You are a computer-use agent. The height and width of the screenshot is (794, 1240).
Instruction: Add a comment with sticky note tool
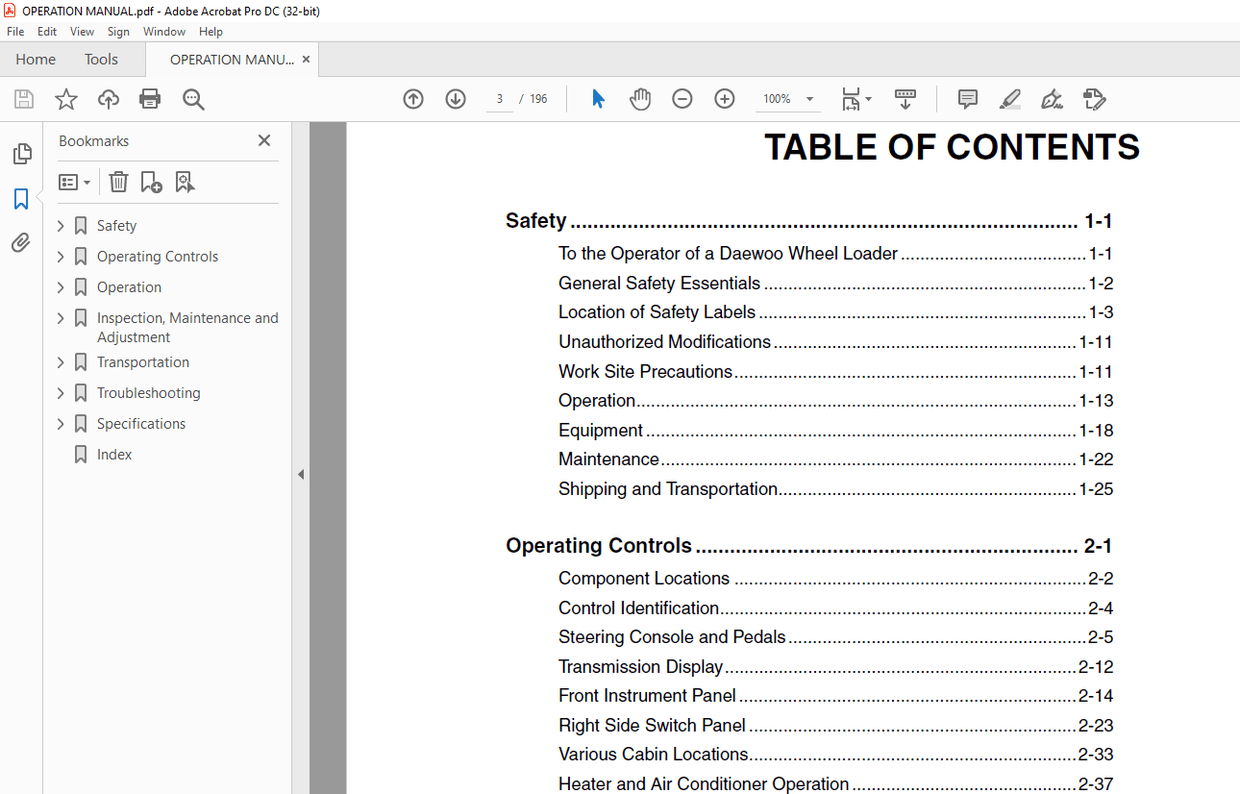[967, 99]
